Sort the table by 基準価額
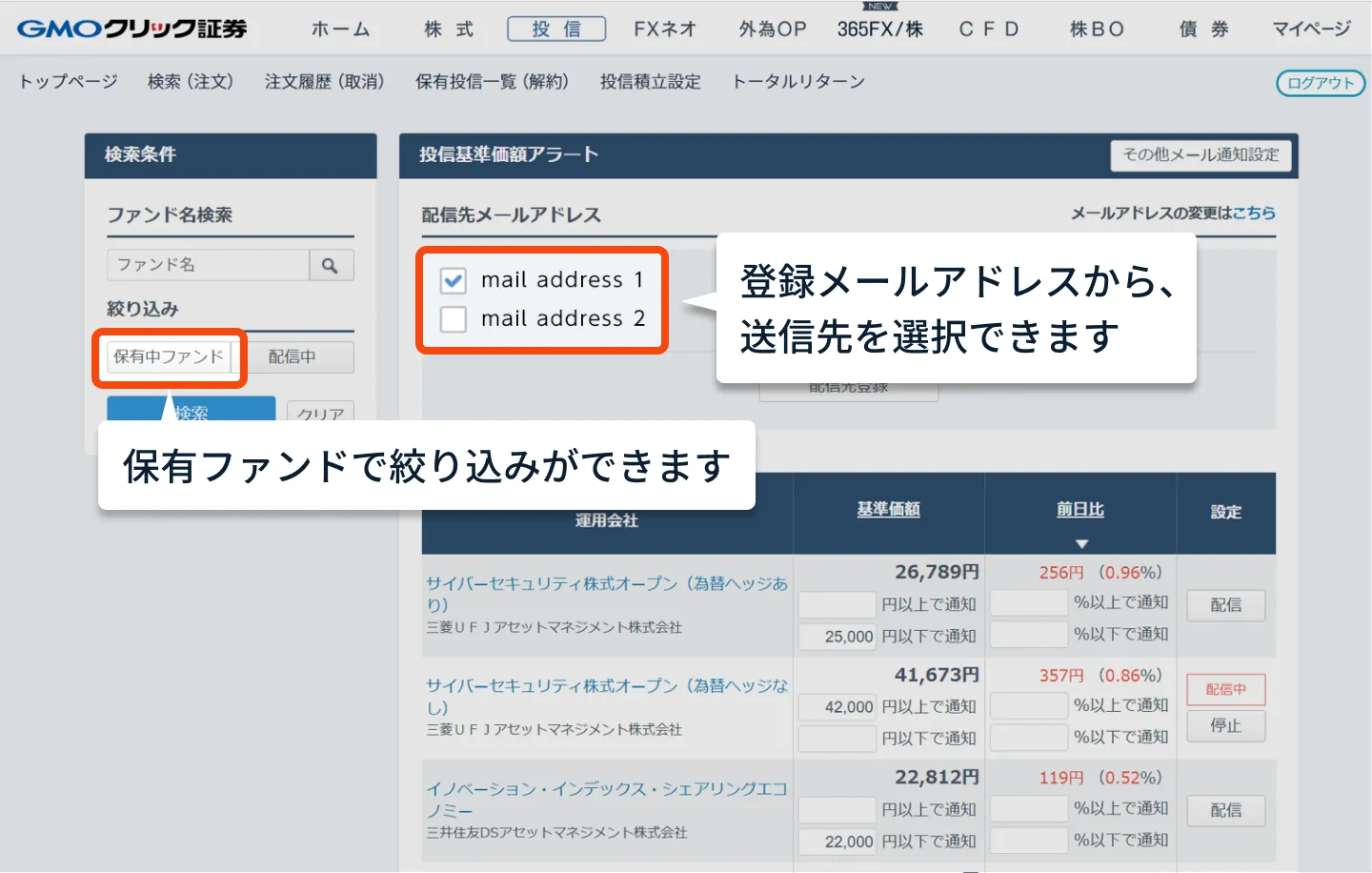The image size is (1372, 873). coord(887,508)
